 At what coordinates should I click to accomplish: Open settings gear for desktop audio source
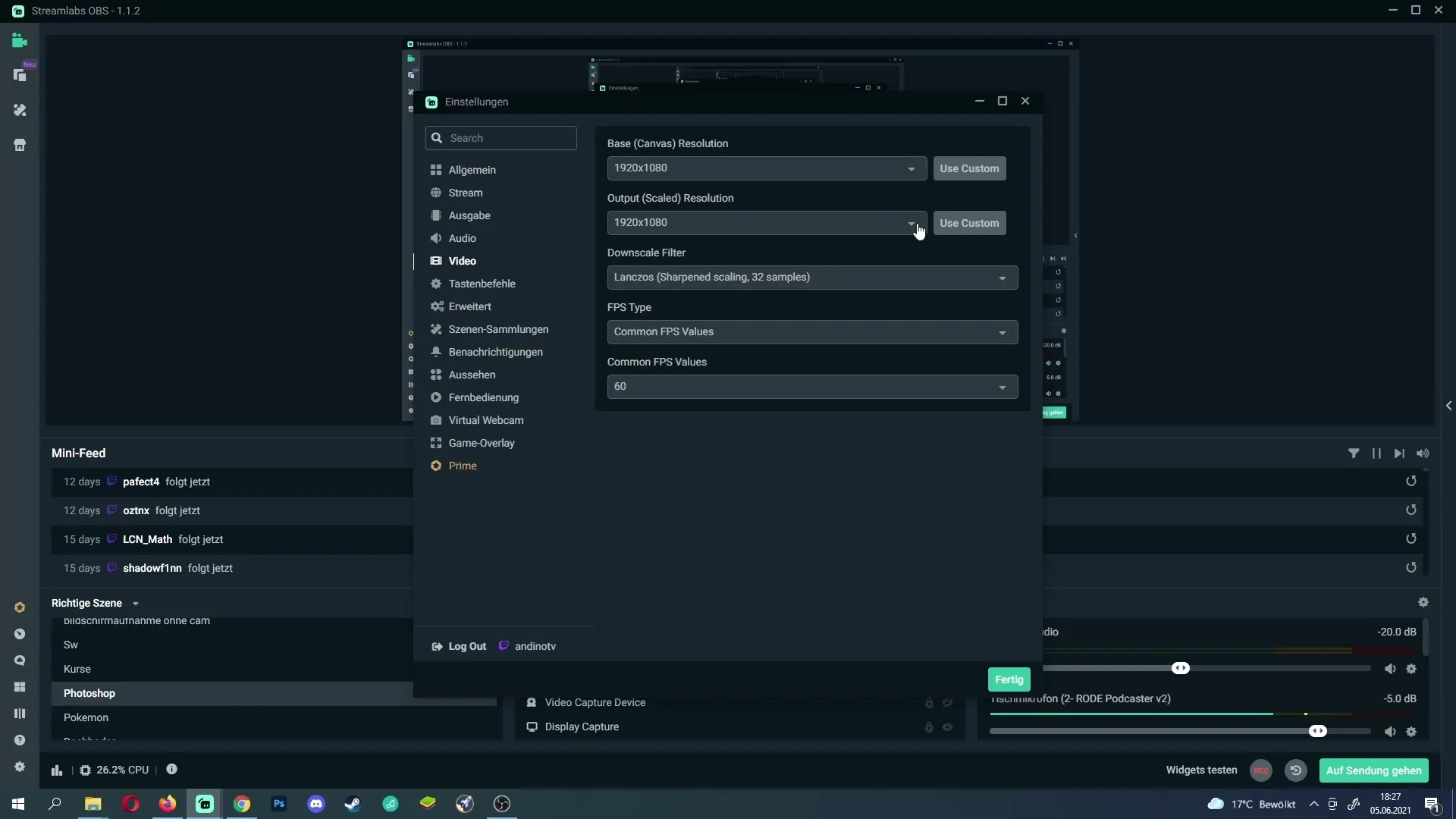[x=1411, y=669]
